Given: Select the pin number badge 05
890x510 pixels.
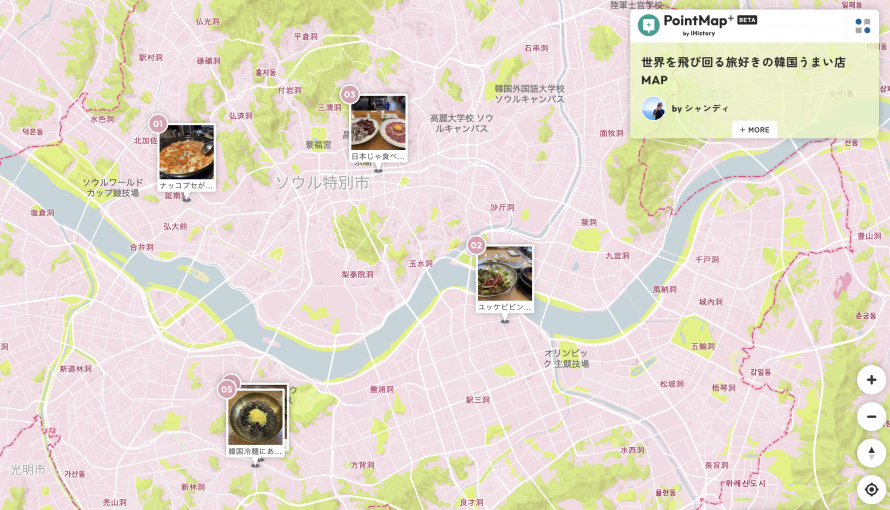Looking at the screenshot, I should coord(227,389).
